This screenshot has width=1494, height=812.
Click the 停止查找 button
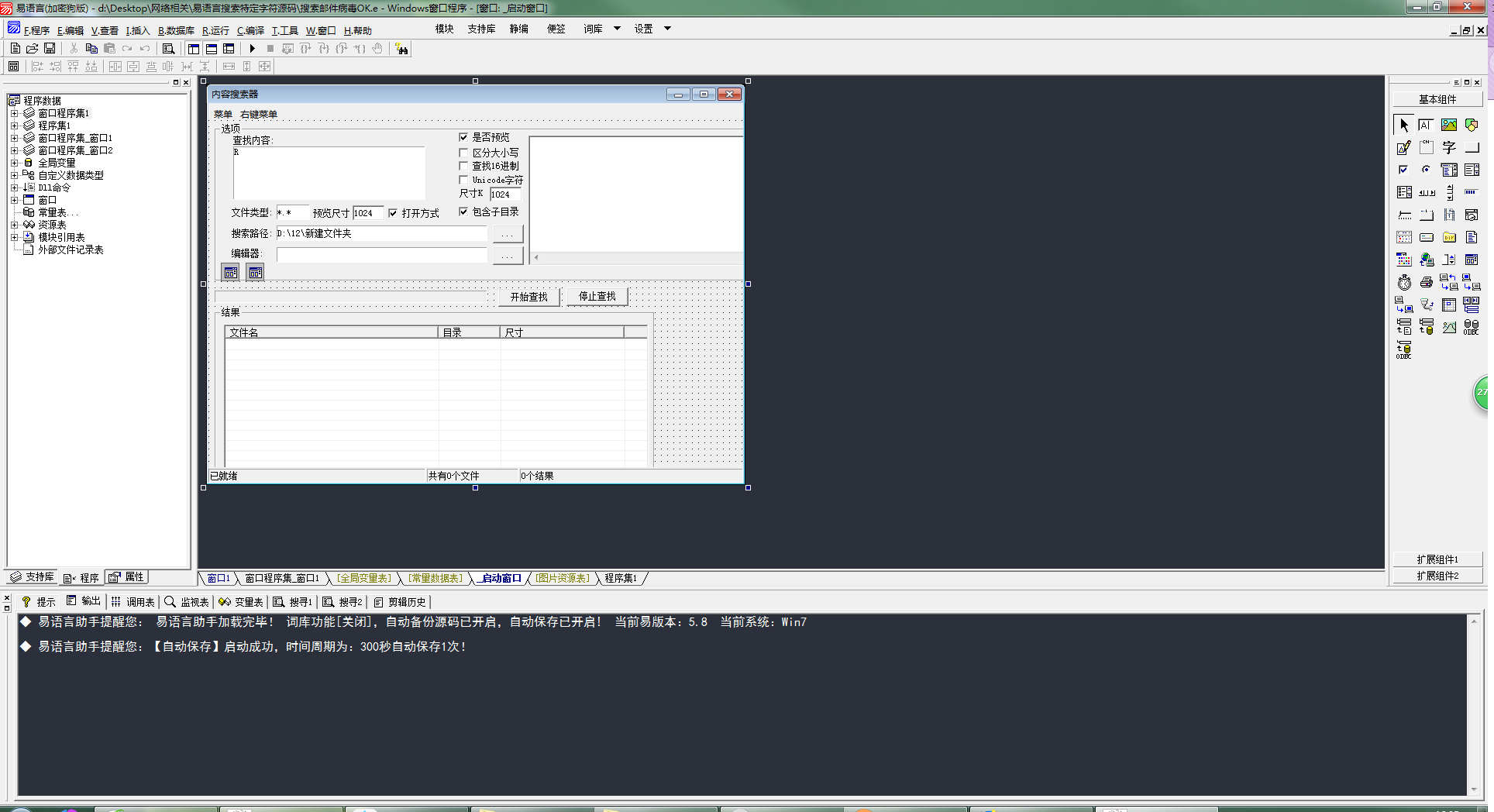pos(597,297)
